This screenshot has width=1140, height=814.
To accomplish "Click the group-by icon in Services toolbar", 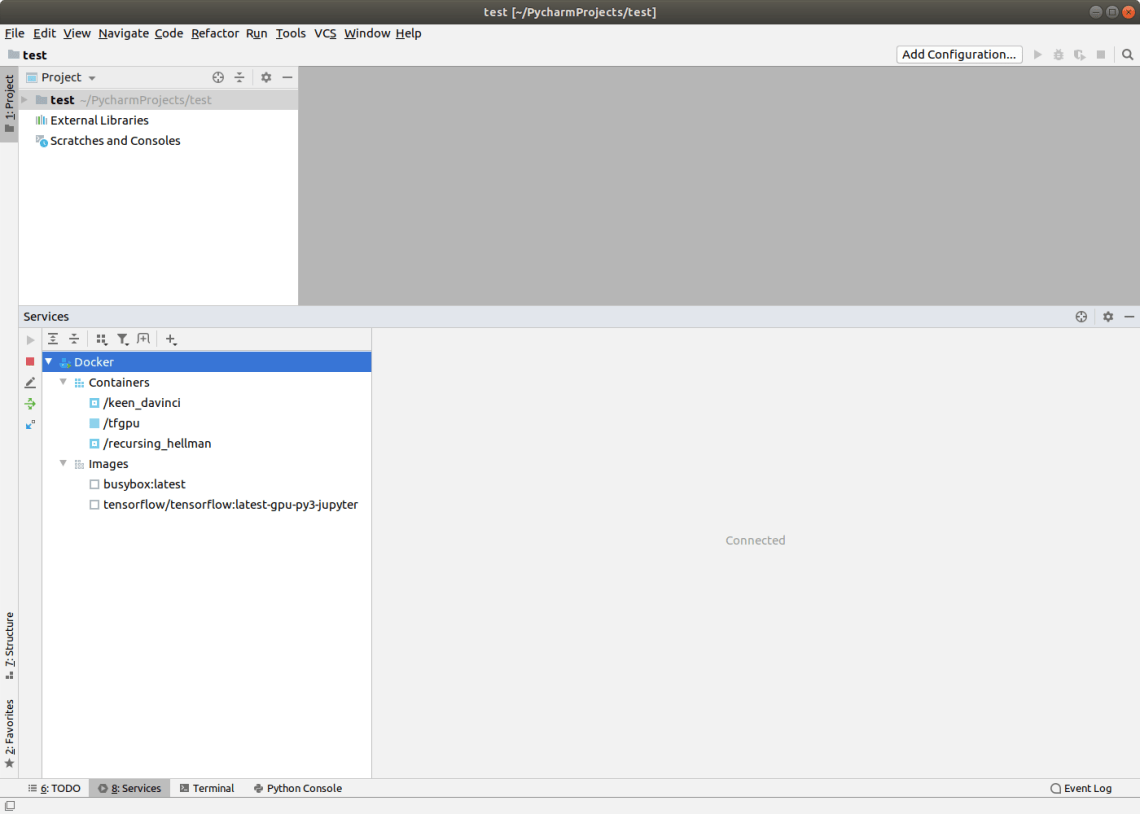I will coord(100,339).
